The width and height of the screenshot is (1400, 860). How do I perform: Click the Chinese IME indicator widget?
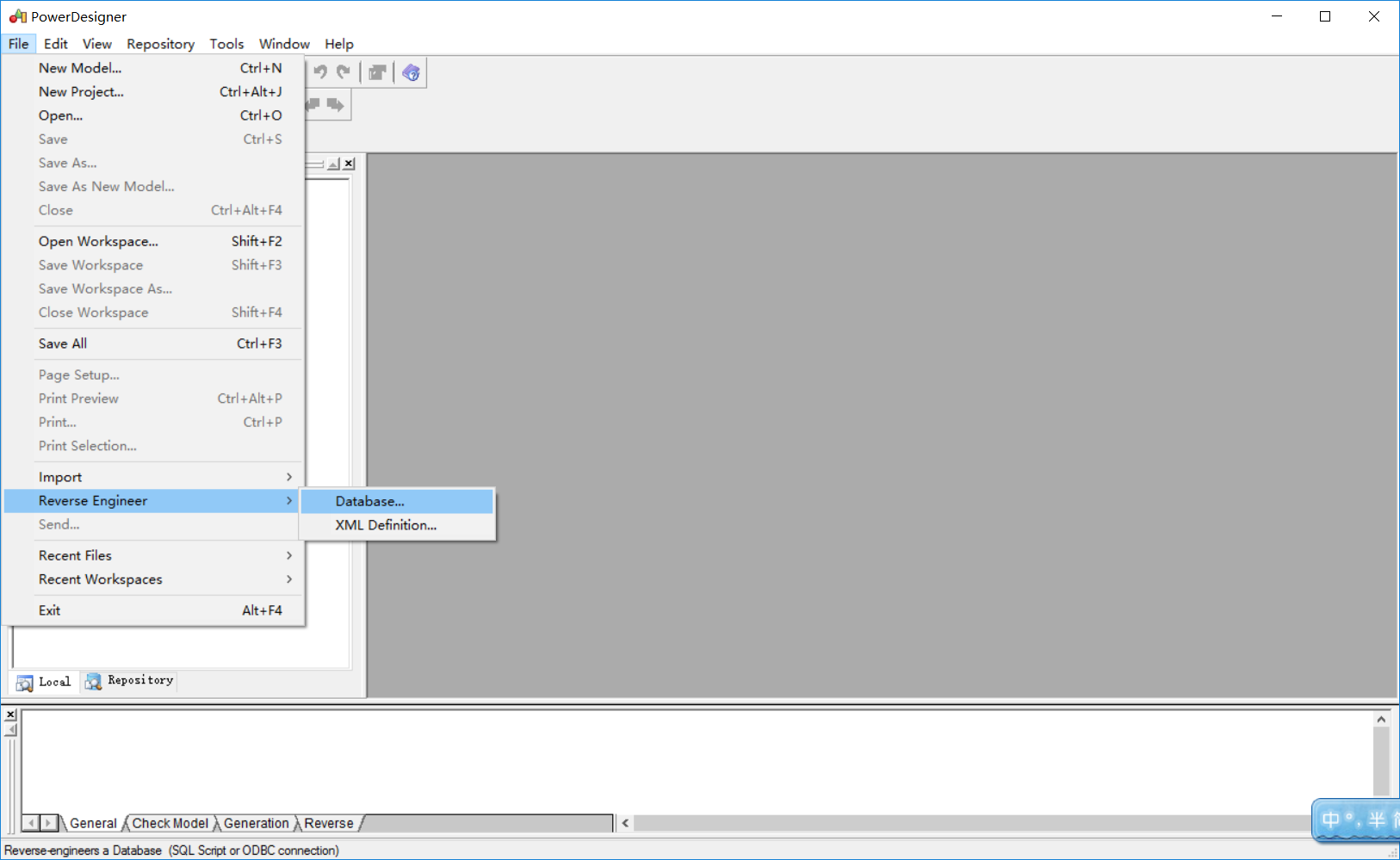click(x=1354, y=820)
